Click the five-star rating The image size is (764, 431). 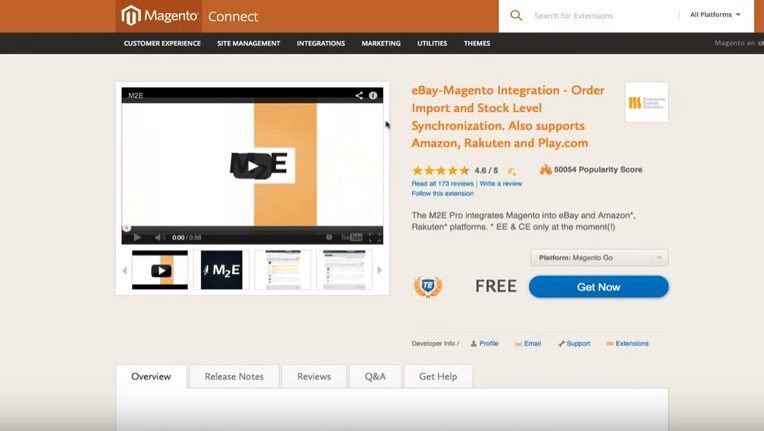tap(440, 170)
